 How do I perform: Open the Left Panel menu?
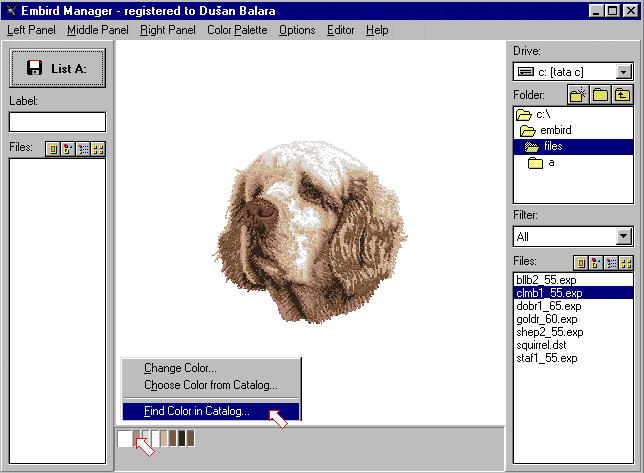pos(31,30)
